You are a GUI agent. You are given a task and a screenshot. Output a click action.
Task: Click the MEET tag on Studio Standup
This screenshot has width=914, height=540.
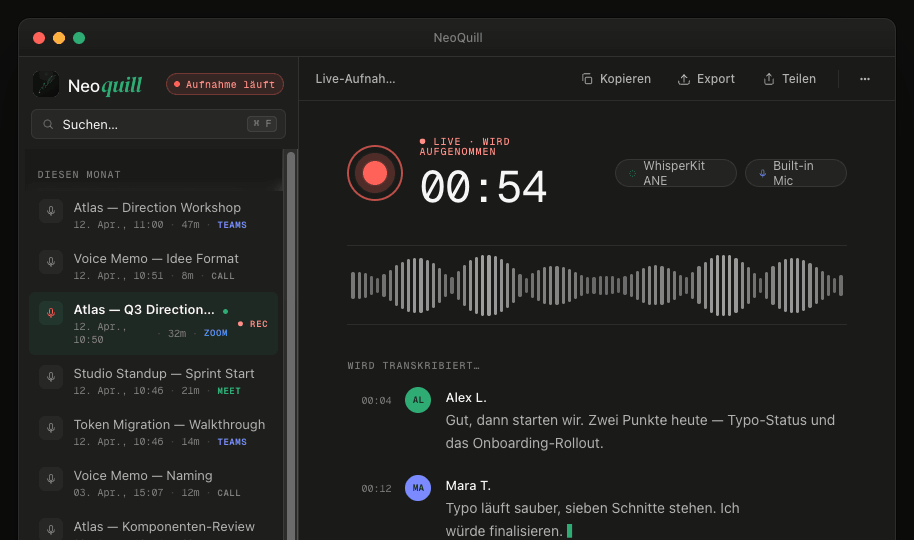[229, 391]
